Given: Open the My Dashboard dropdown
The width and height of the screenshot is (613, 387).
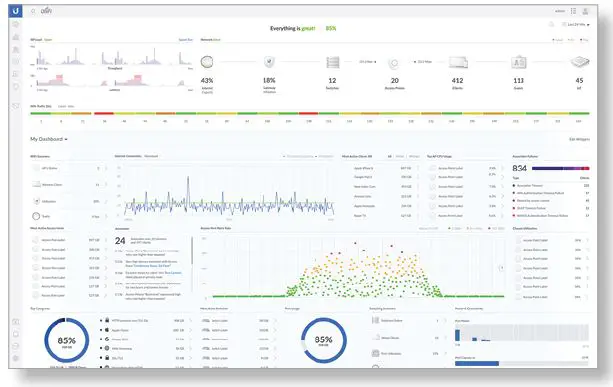Looking at the screenshot, I should pyautogui.click(x=49, y=139).
